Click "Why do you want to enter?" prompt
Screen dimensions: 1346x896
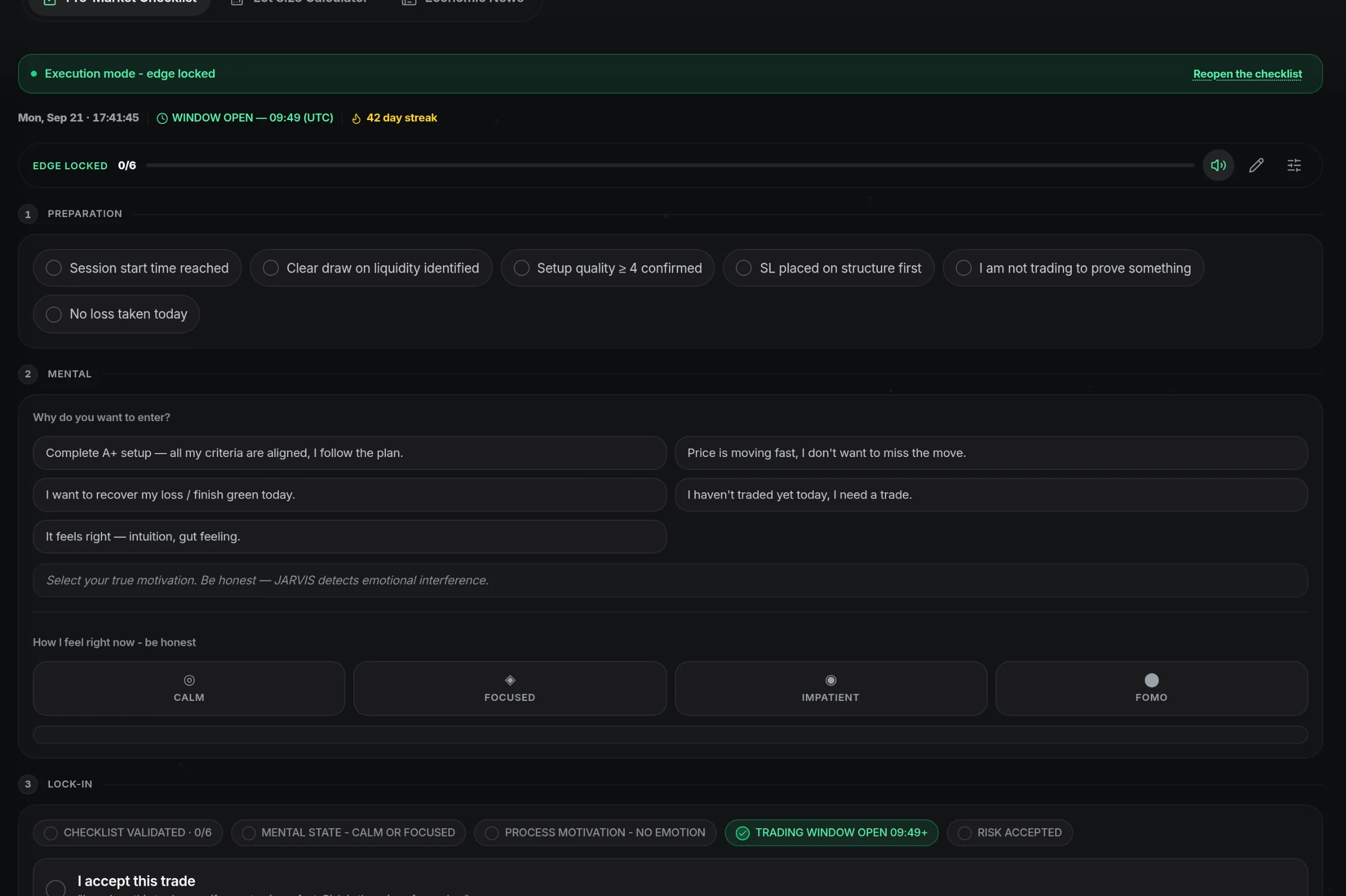pos(101,418)
